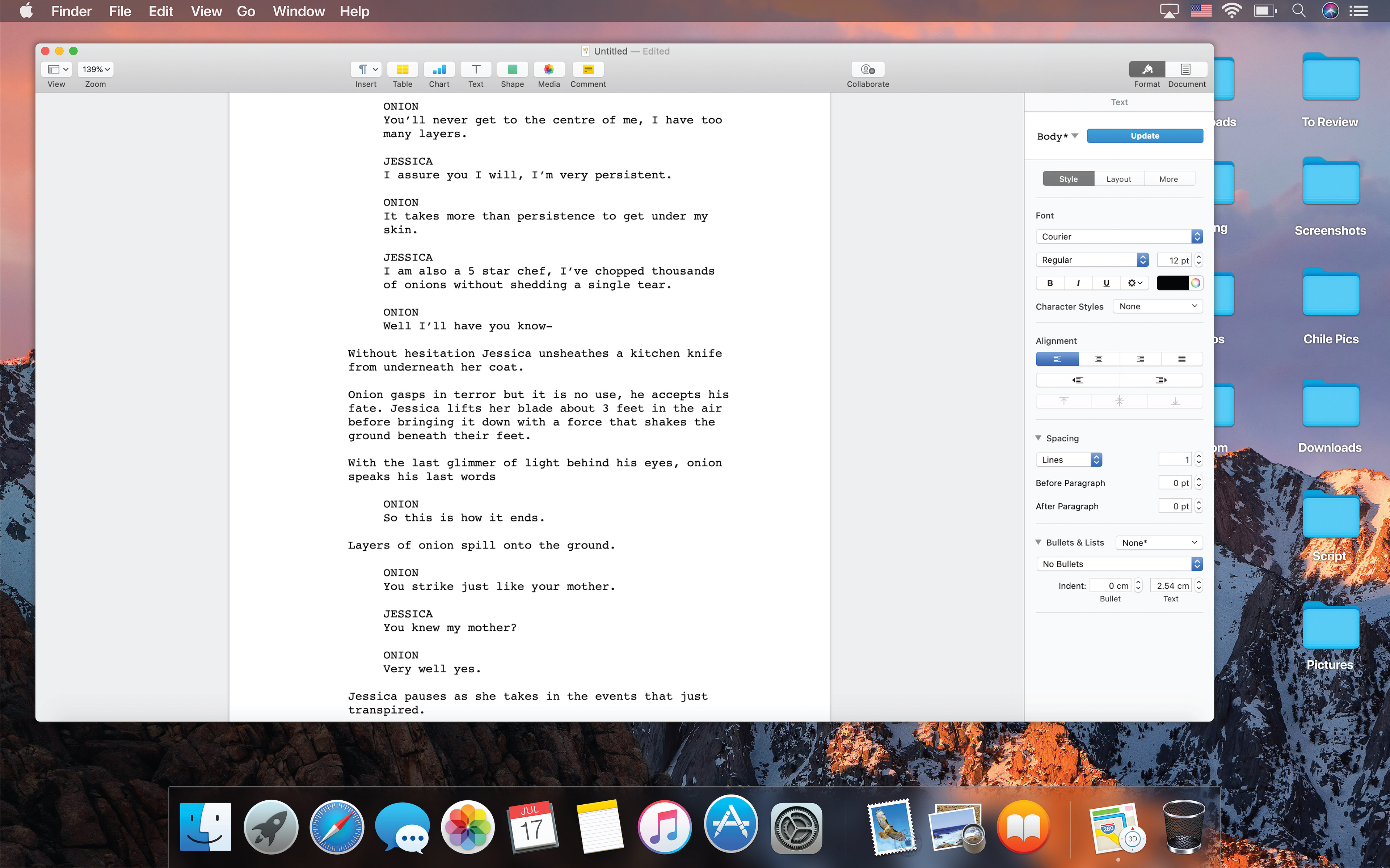Click the increase indent icon

pyautogui.click(x=1161, y=380)
